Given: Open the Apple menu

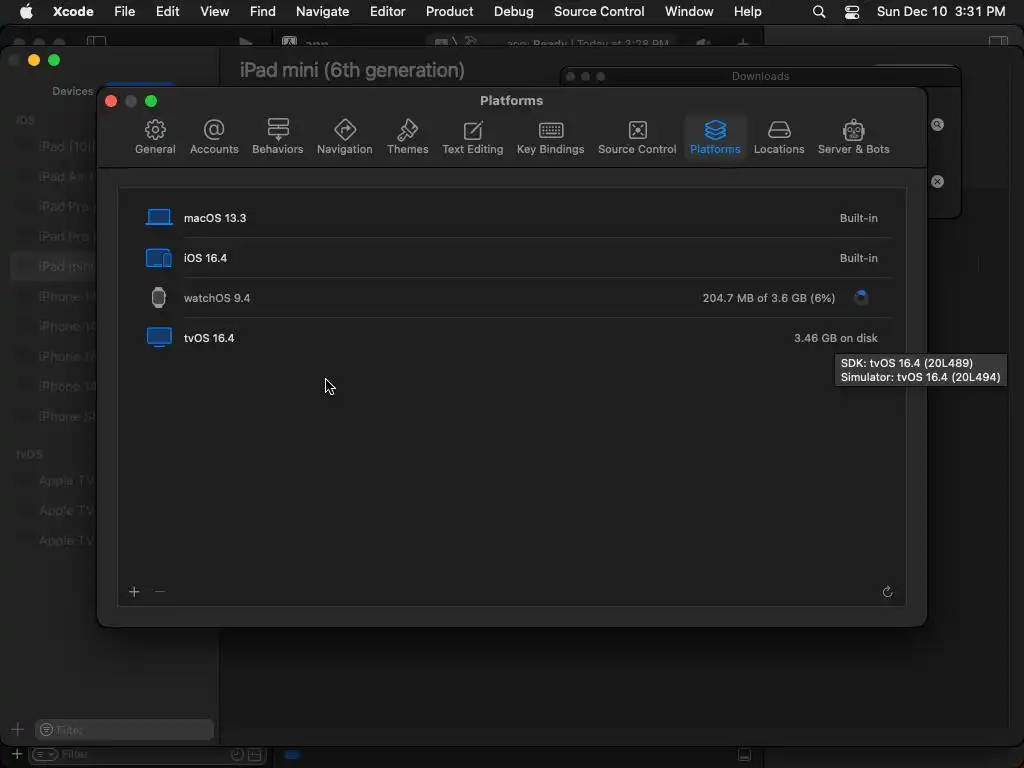Looking at the screenshot, I should coord(26,11).
